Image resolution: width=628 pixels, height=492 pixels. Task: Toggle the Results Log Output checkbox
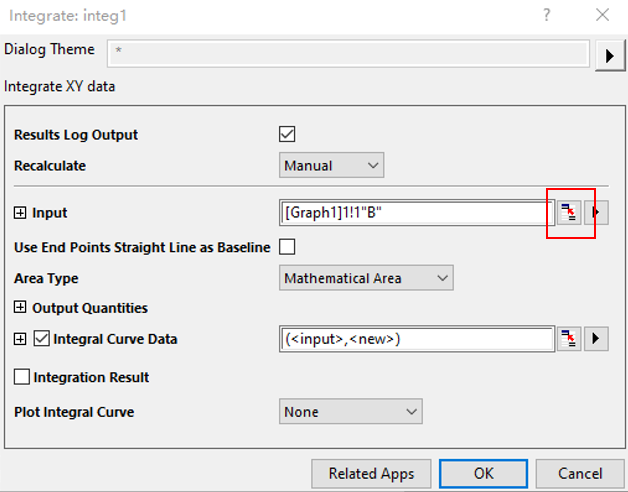click(288, 134)
